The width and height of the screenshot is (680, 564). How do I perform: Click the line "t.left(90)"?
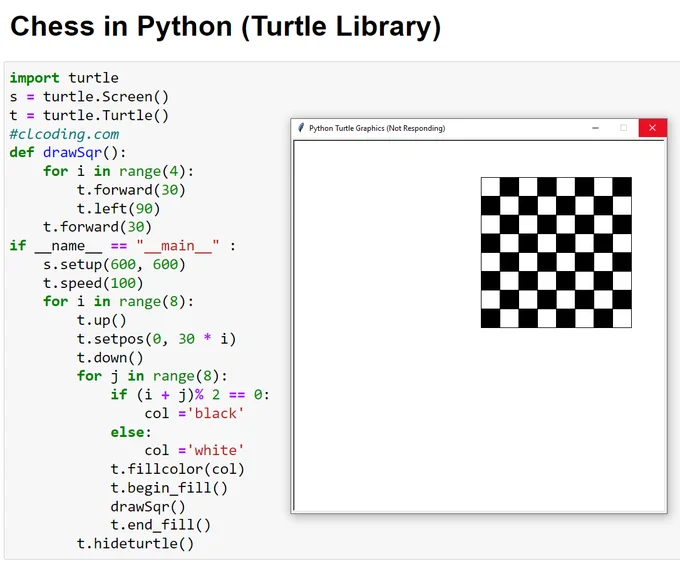(x=118, y=209)
